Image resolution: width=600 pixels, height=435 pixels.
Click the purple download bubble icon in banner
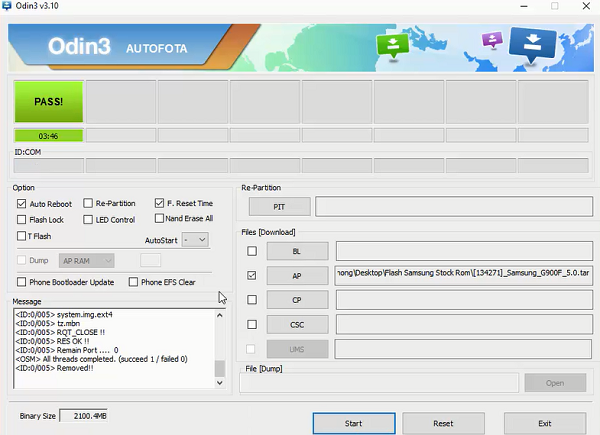click(x=492, y=39)
